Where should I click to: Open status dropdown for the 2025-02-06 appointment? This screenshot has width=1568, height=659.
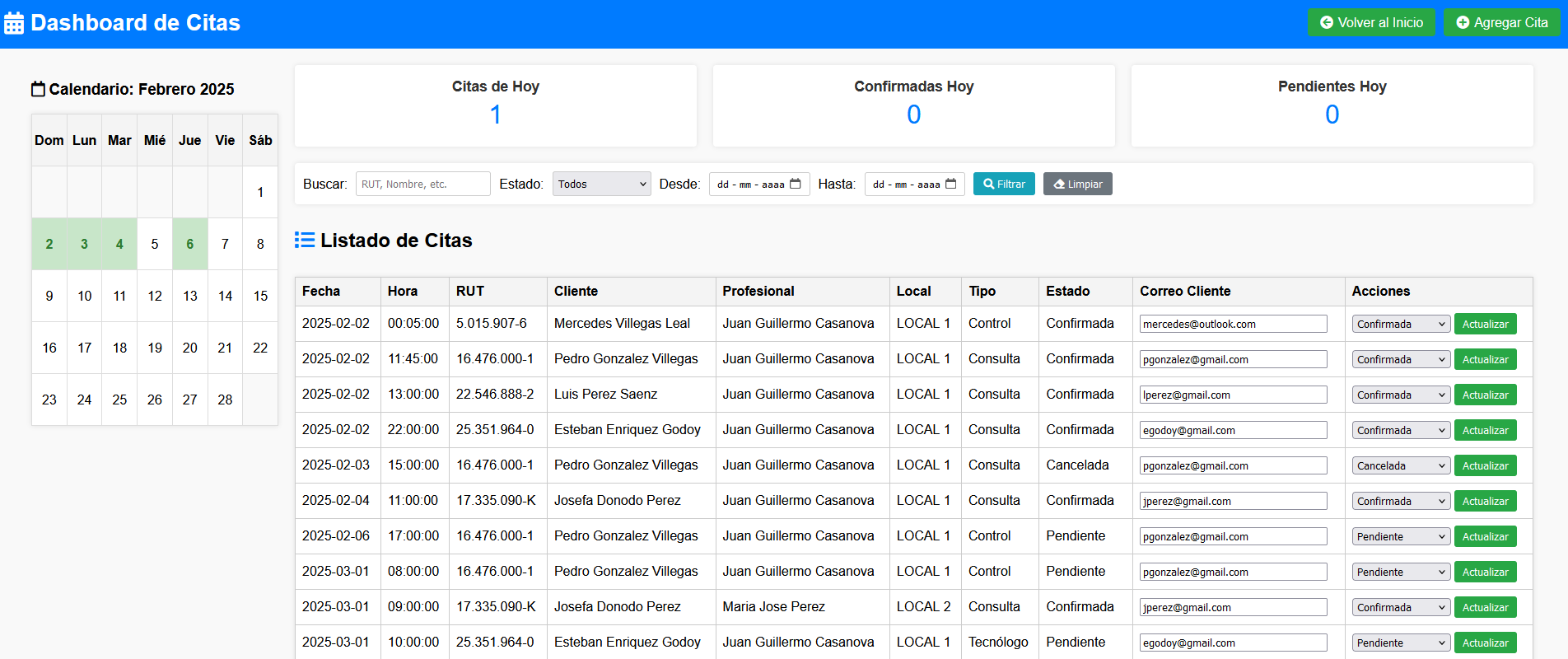[1401, 536]
